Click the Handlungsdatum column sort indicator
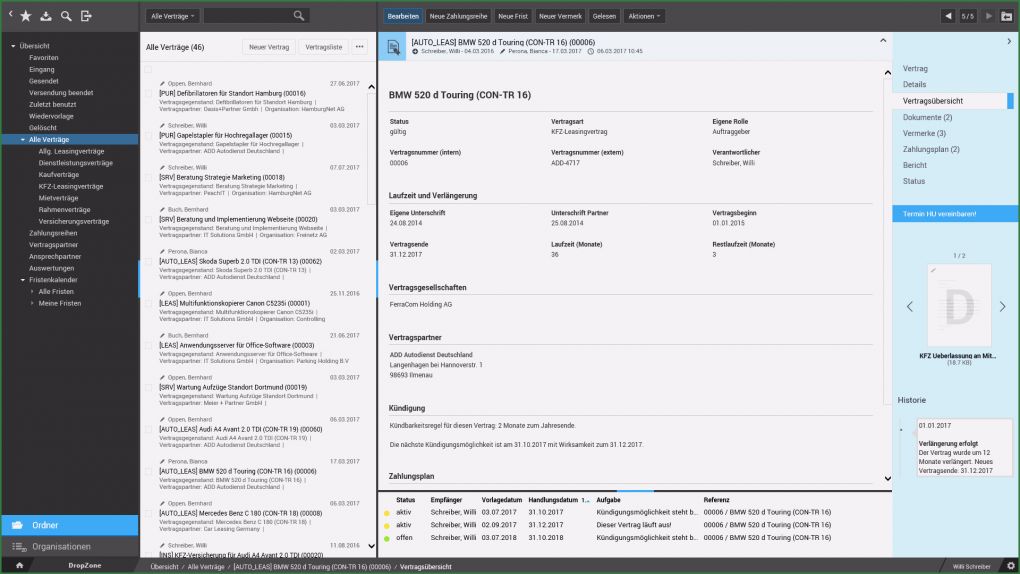Screen dimensions: 1020x574 (x=585, y=500)
